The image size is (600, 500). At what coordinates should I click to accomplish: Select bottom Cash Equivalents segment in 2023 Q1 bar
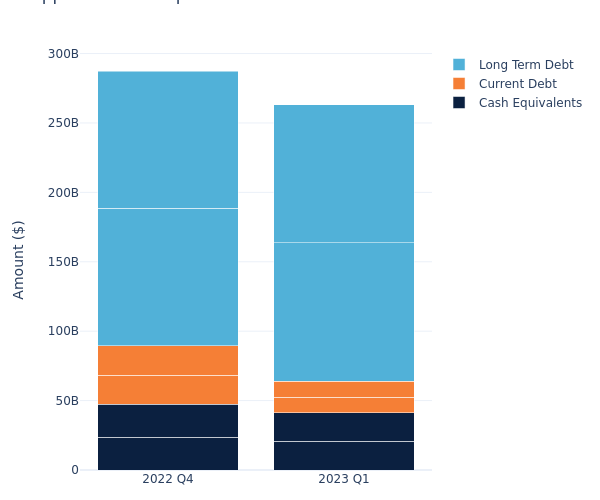click(x=344, y=455)
